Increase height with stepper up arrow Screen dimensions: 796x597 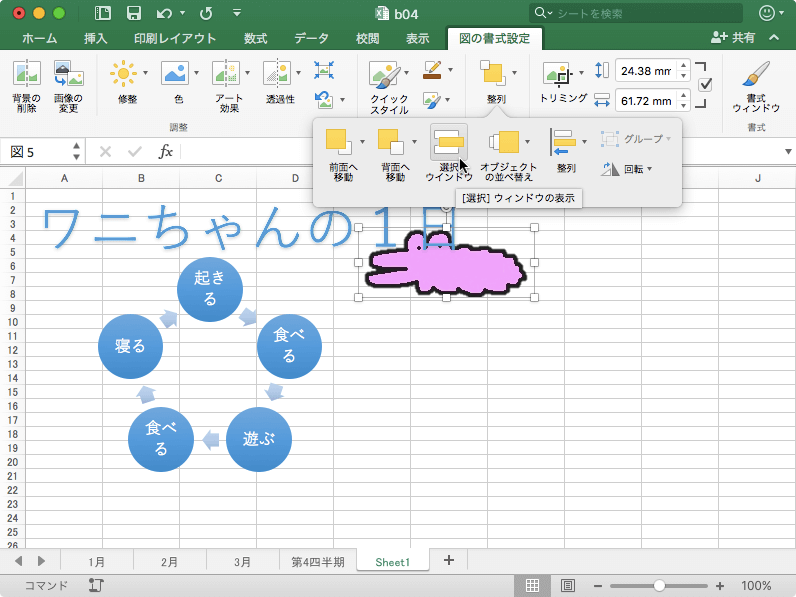[x=684, y=65]
